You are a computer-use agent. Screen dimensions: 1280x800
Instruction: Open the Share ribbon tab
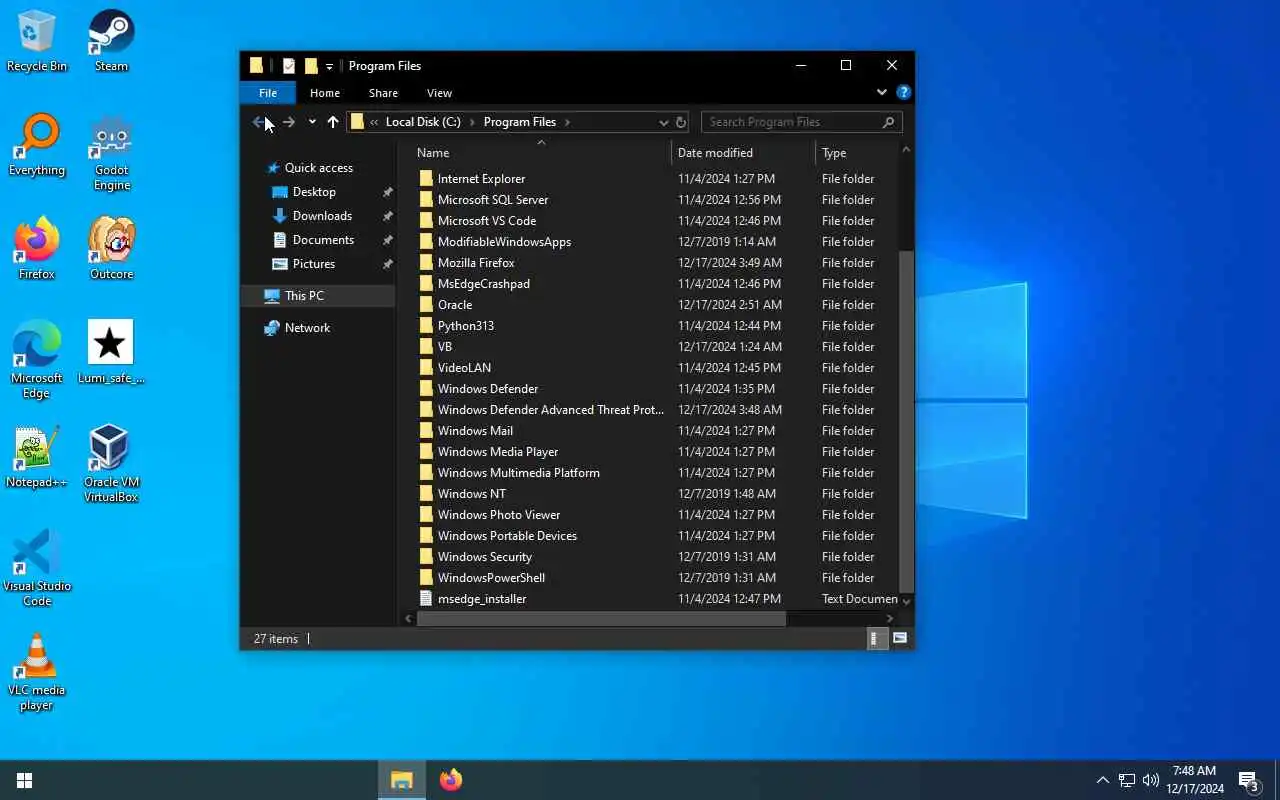coord(383,93)
